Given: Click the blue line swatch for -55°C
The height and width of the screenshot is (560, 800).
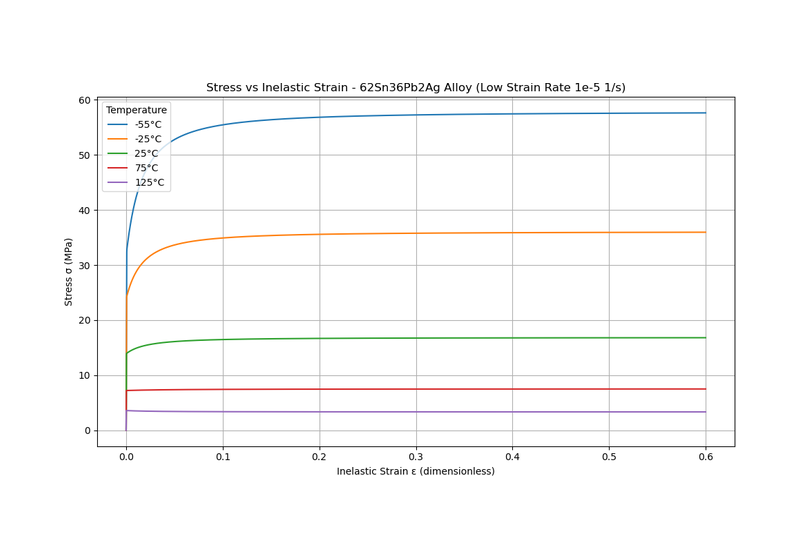Looking at the screenshot, I should pos(117,124).
